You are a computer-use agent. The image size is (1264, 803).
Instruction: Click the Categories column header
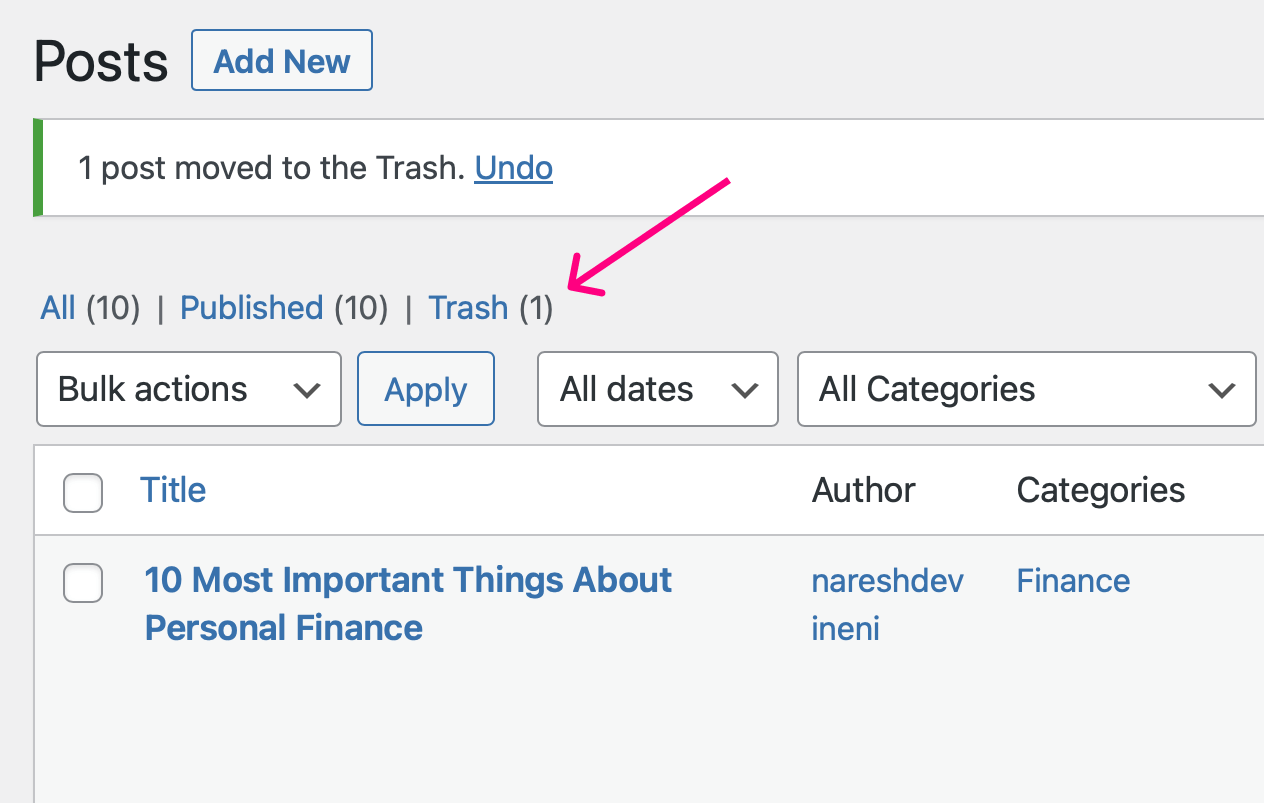[1100, 490]
